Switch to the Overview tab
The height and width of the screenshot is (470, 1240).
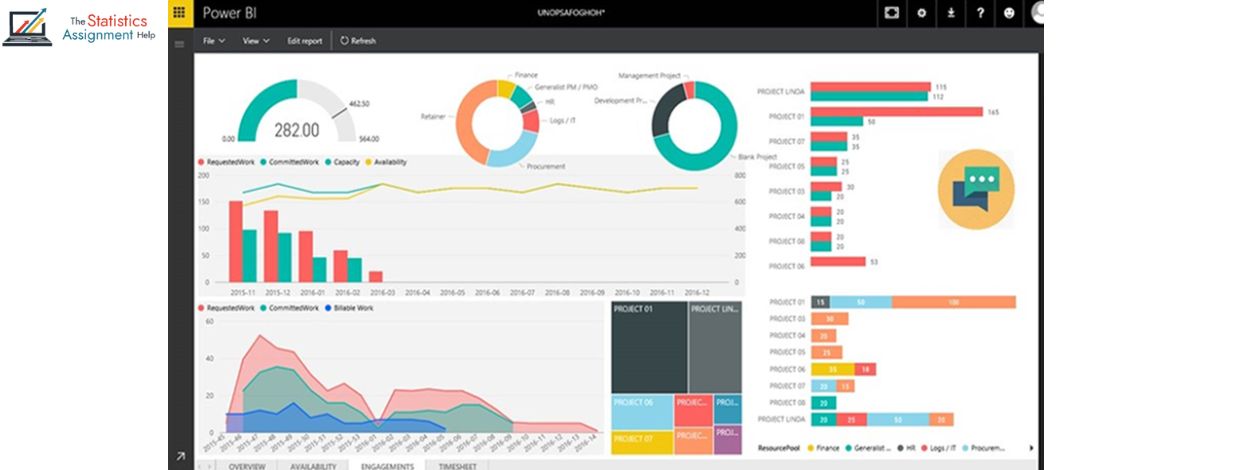tap(246, 465)
